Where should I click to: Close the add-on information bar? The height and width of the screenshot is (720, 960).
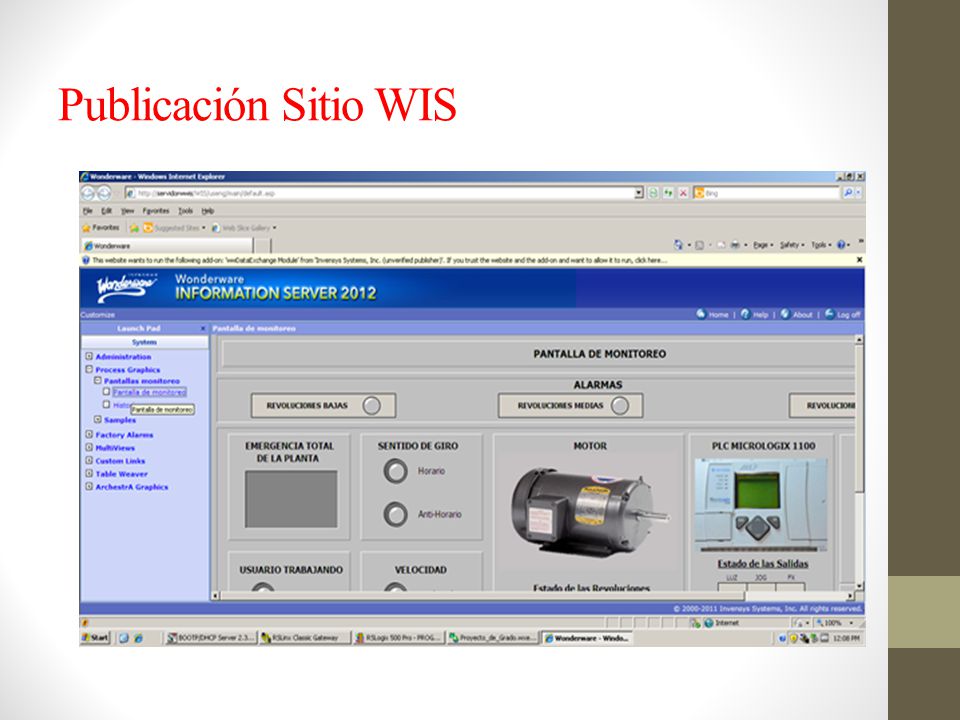(859, 260)
